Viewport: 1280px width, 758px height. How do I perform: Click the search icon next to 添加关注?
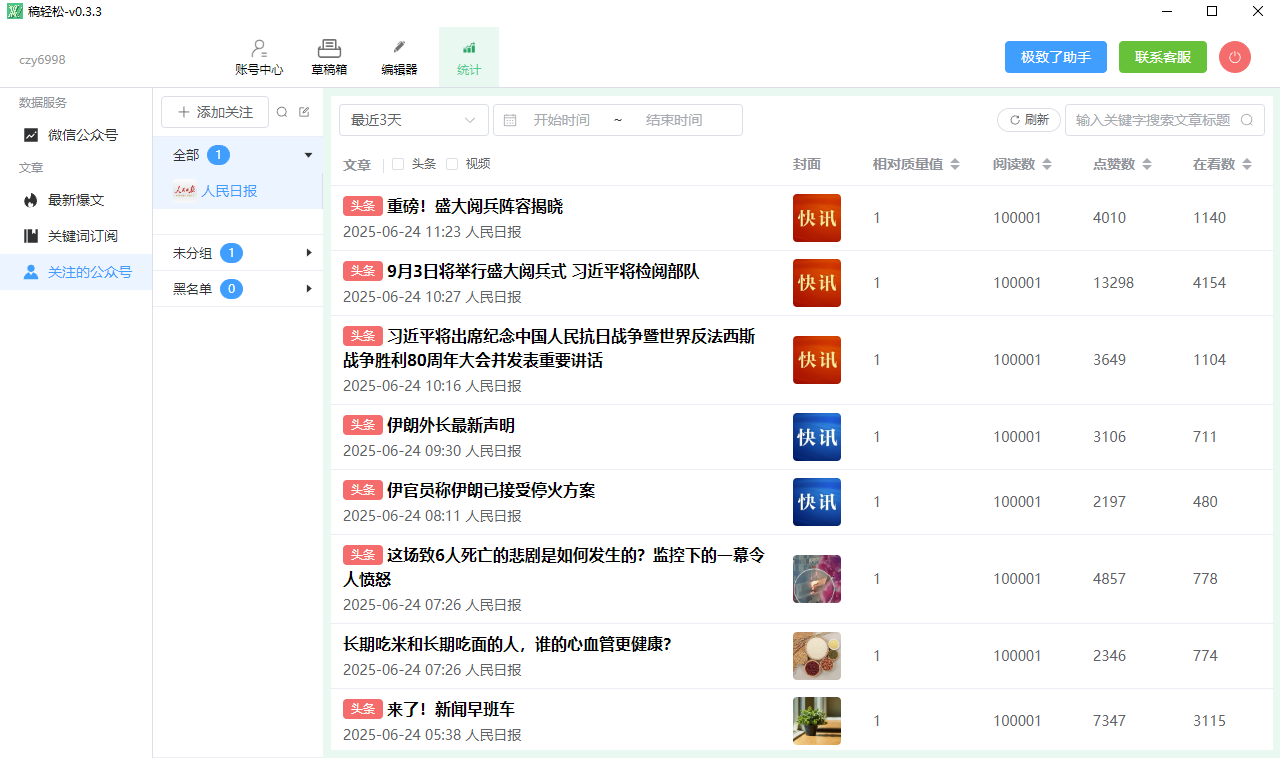[282, 112]
